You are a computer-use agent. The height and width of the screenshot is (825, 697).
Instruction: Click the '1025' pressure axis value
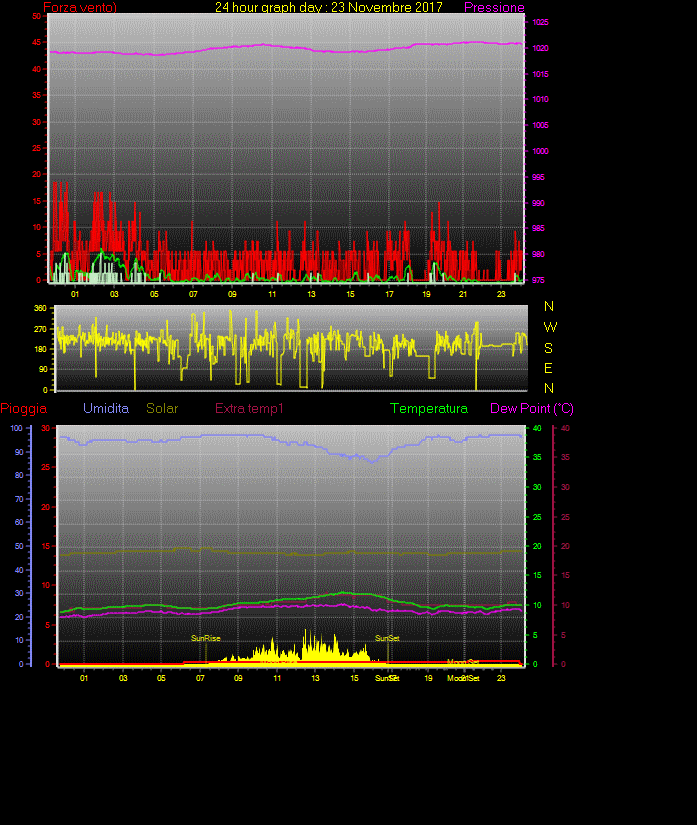click(x=540, y=22)
